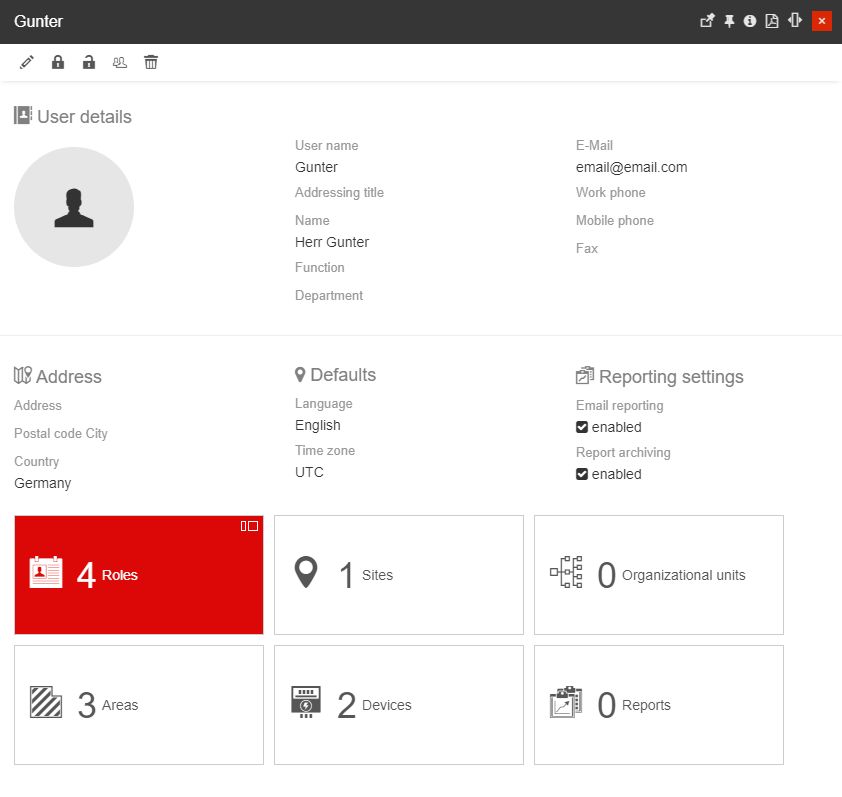Export the user details as PDF

[772, 21]
